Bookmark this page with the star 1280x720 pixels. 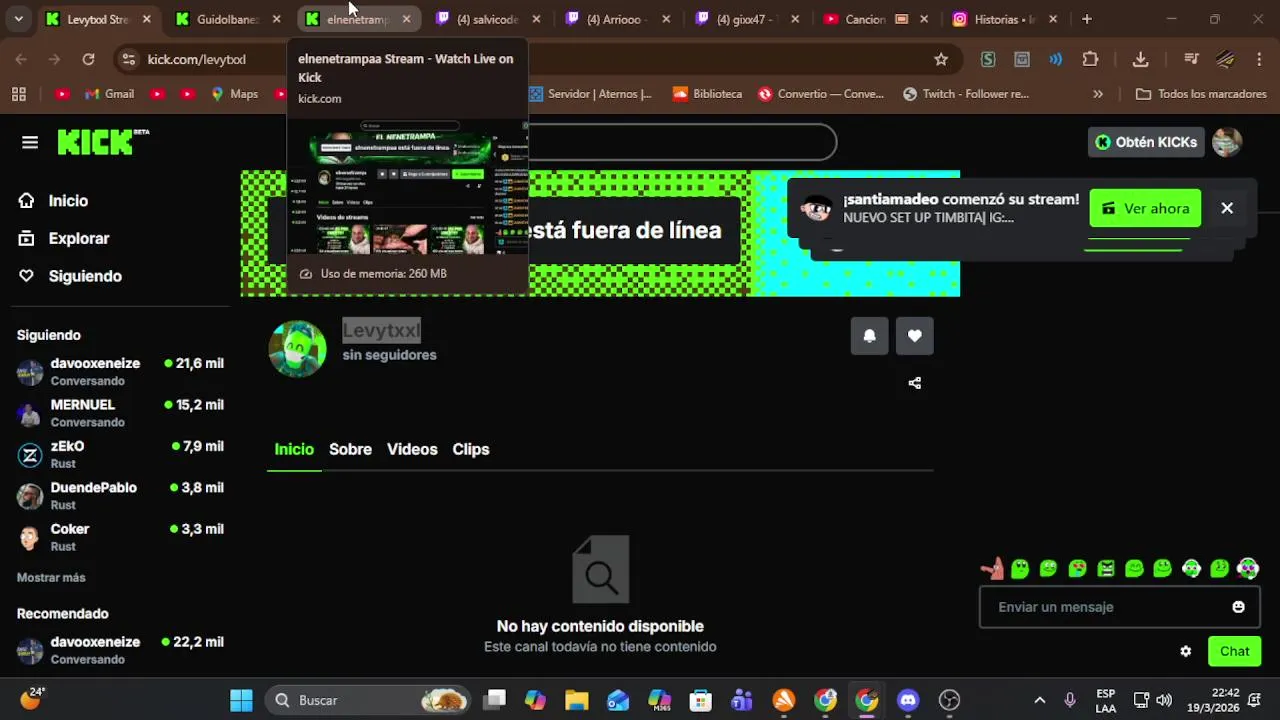click(x=941, y=59)
